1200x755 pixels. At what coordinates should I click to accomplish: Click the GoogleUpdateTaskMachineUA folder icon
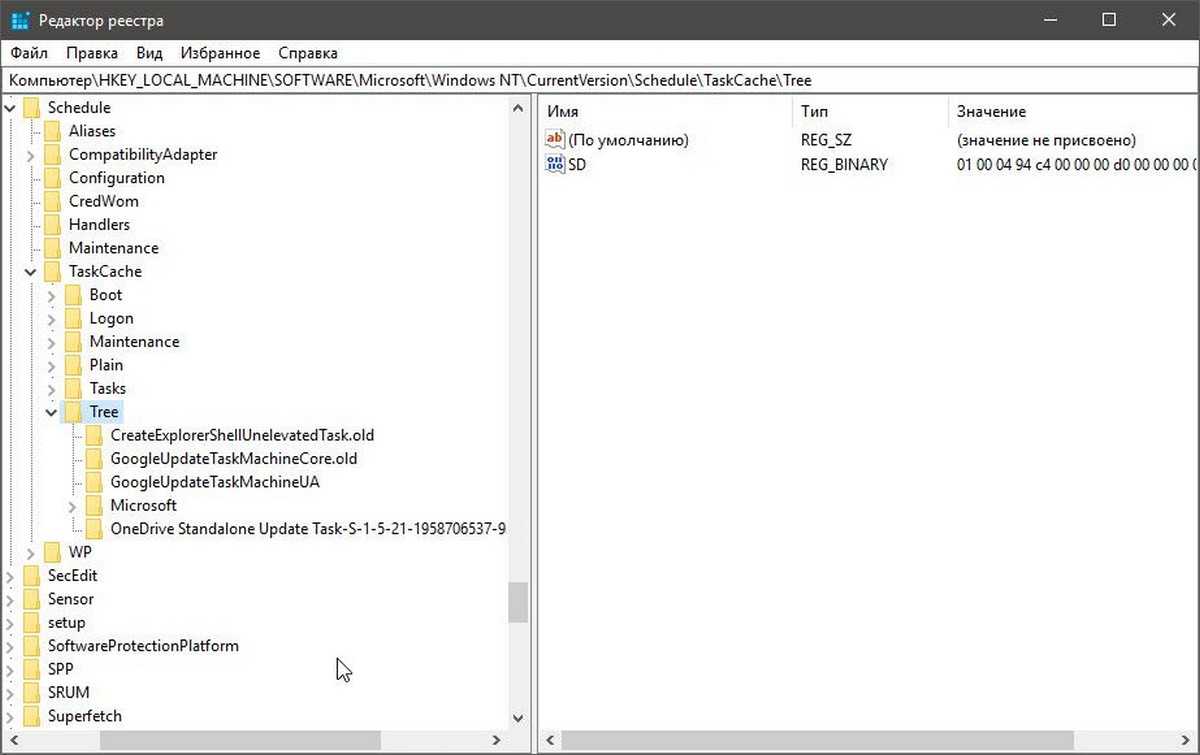point(94,482)
